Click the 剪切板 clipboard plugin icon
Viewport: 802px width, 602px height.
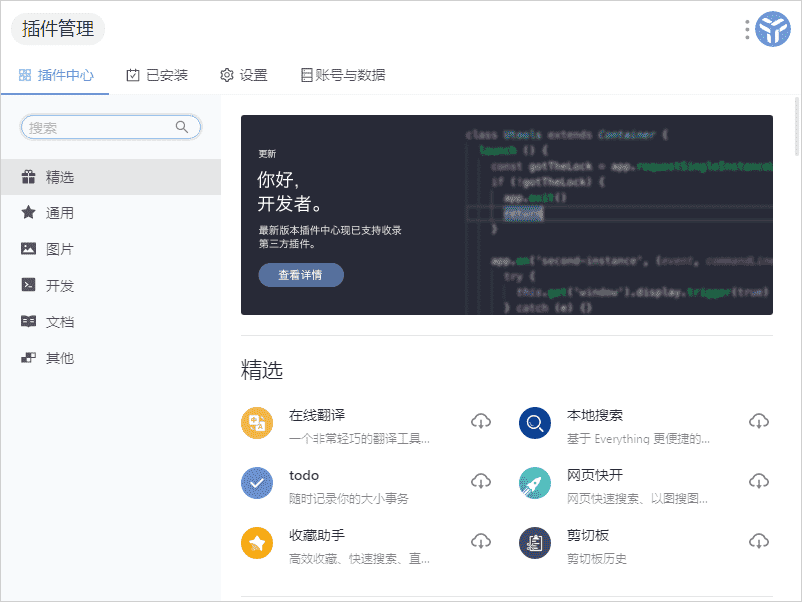(x=534, y=542)
